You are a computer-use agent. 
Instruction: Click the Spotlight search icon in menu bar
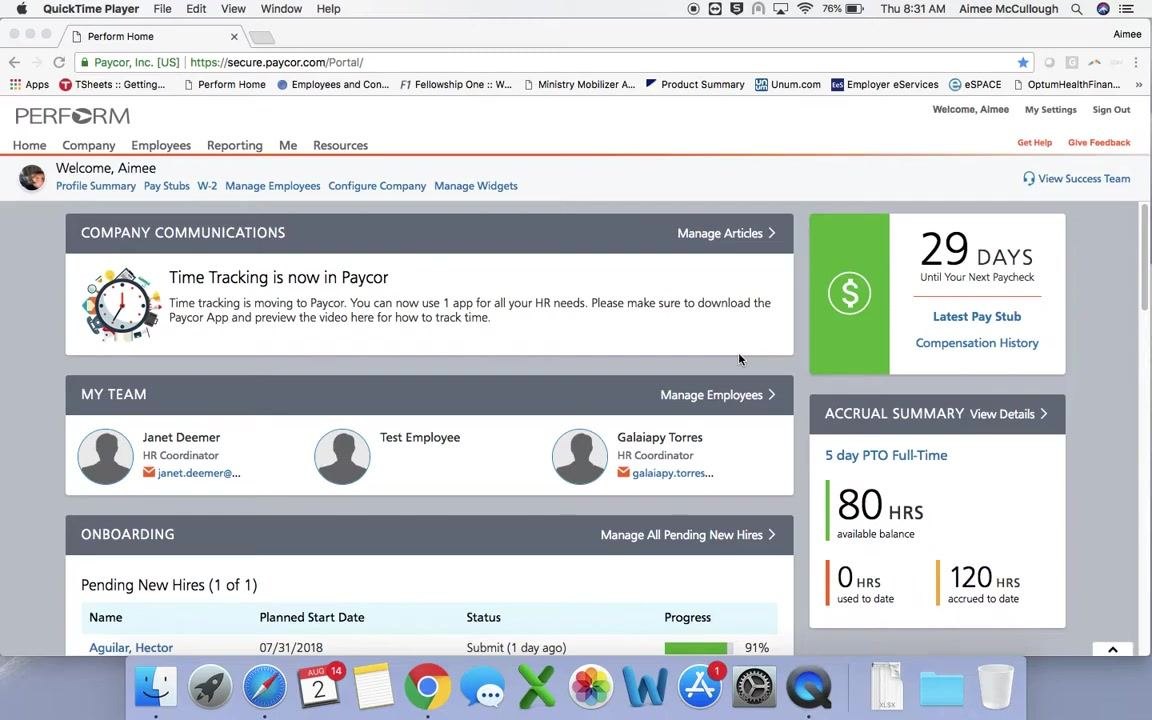pyautogui.click(x=1076, y=9)
